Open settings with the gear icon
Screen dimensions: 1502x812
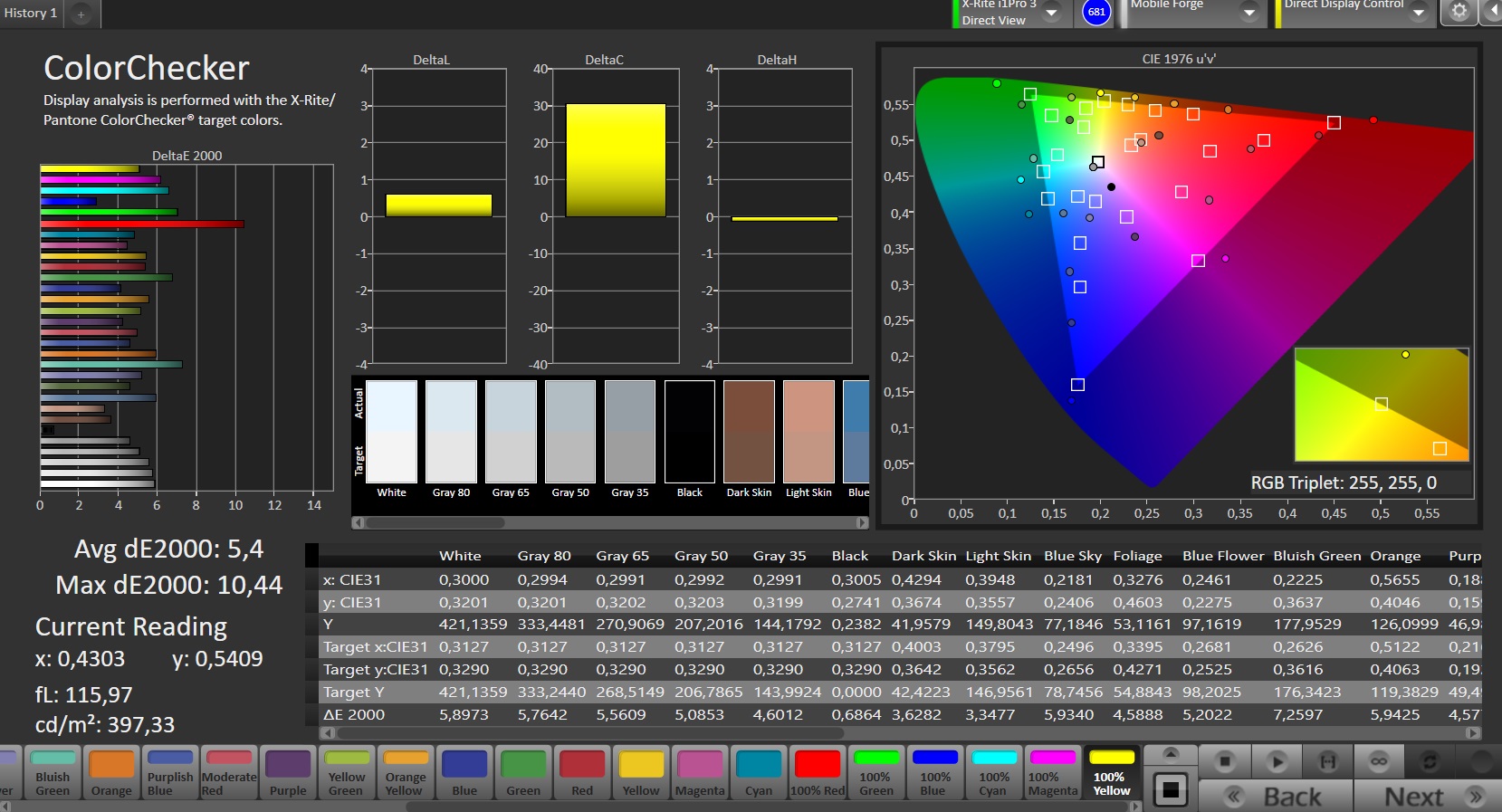click(1459, 12)
